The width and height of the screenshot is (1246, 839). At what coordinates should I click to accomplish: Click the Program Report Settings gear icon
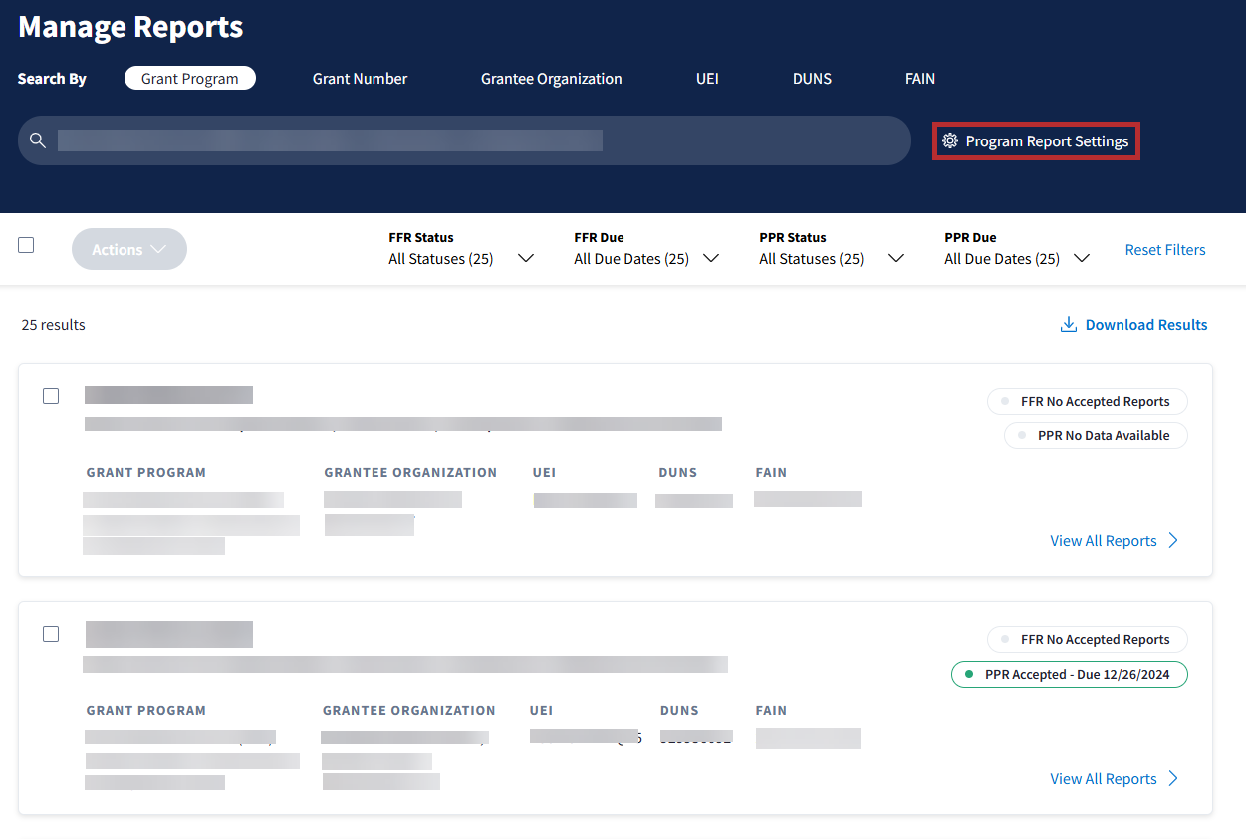tap(950, 142)
